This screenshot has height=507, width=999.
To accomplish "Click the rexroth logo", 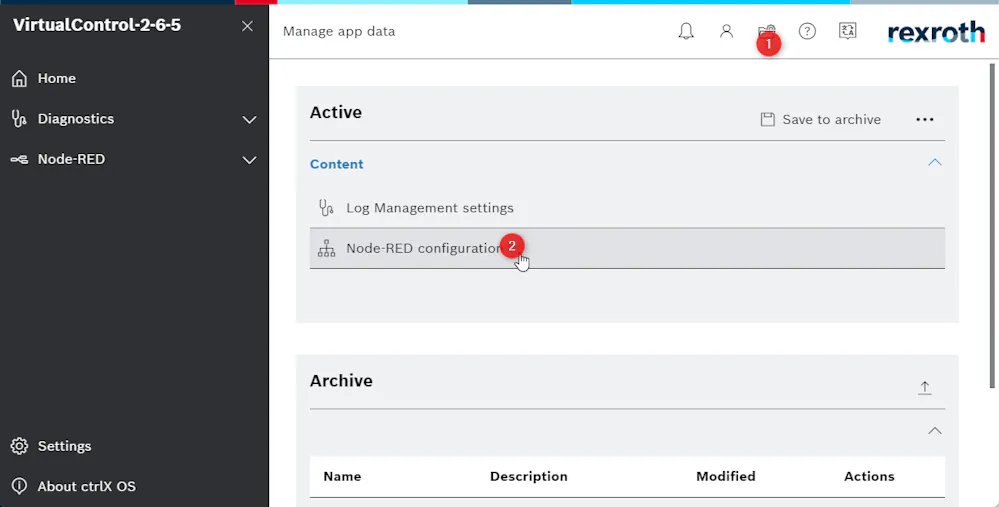I will click(x=936, y=32).
